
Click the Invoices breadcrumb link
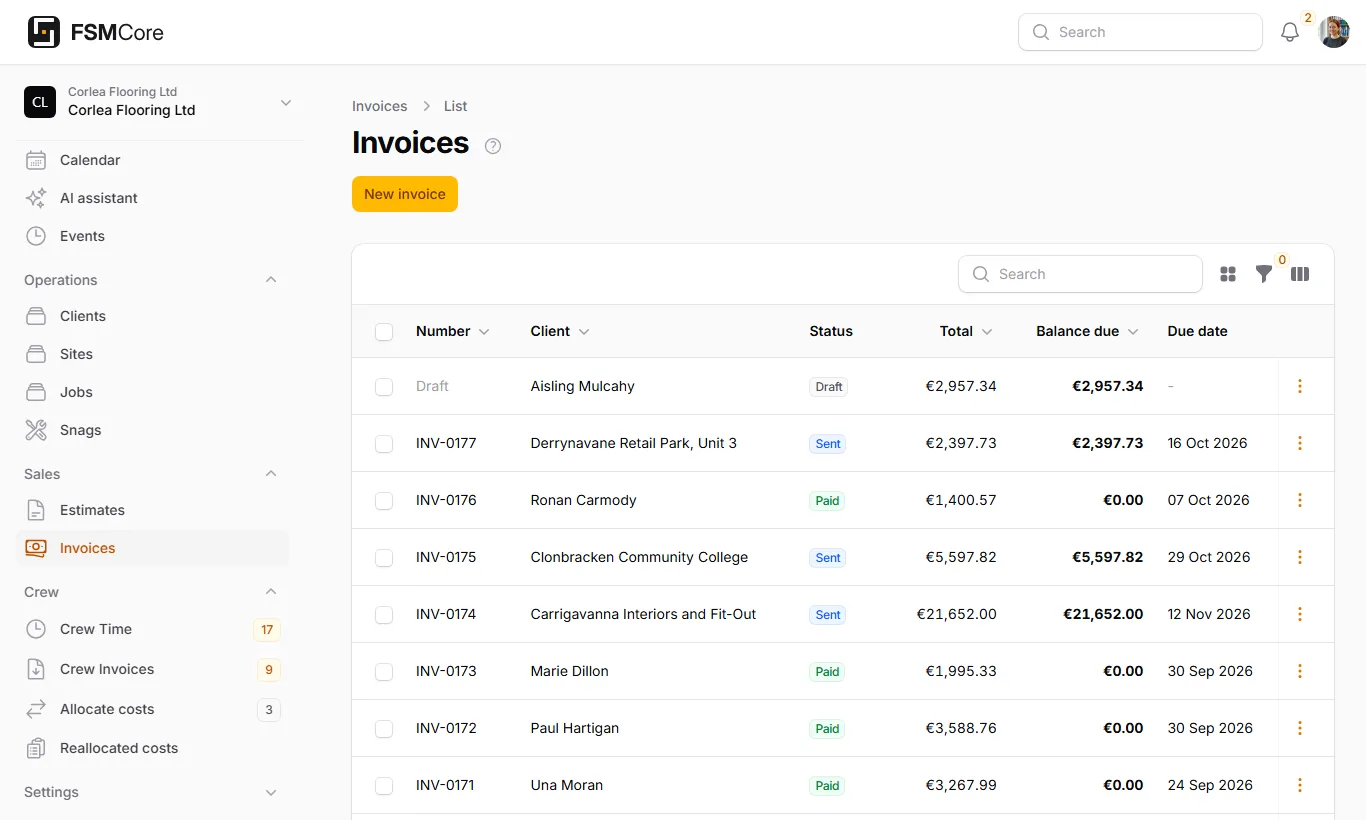(380, 106)
